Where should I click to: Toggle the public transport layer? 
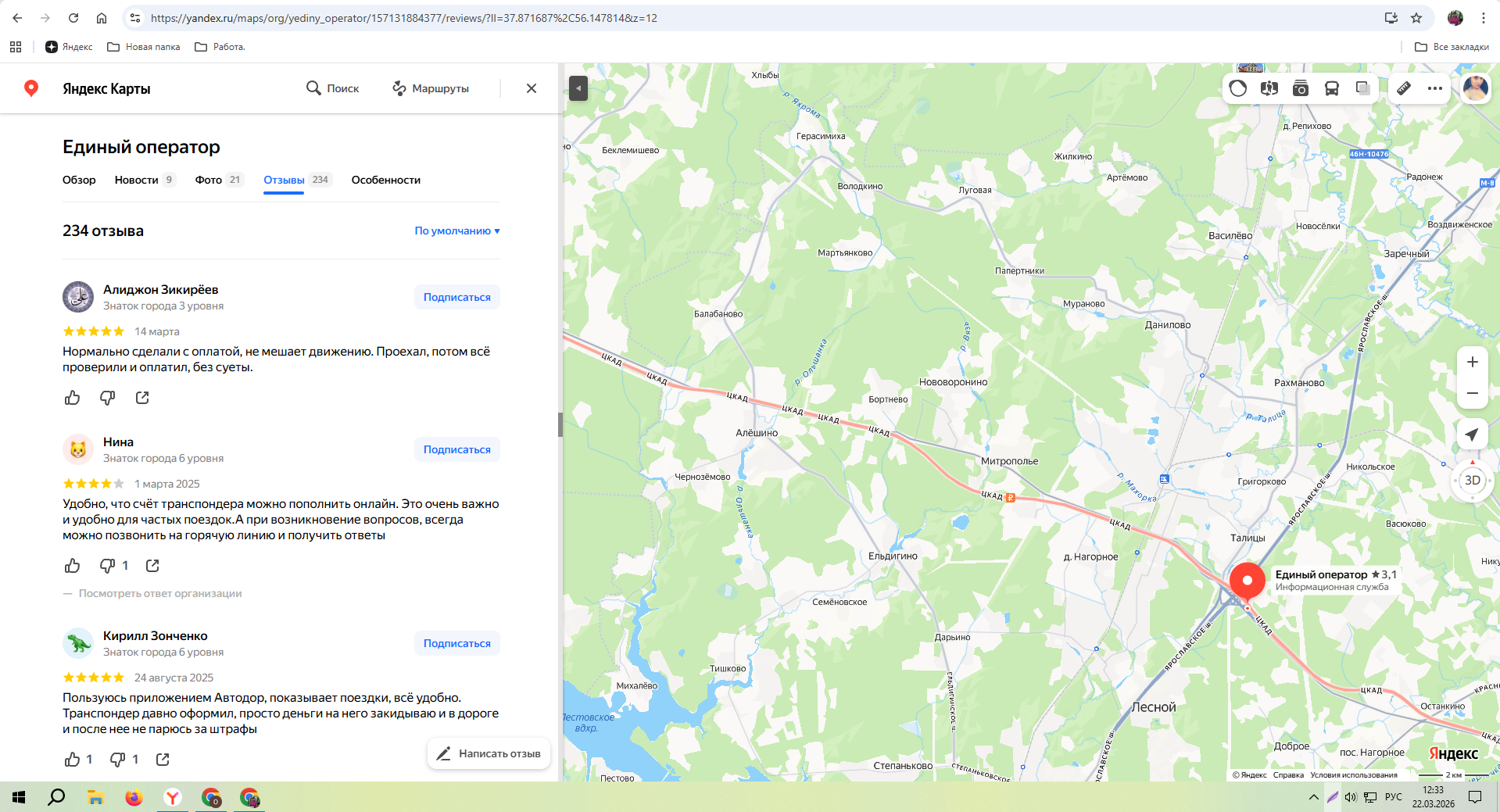(x=1332, y=88)
